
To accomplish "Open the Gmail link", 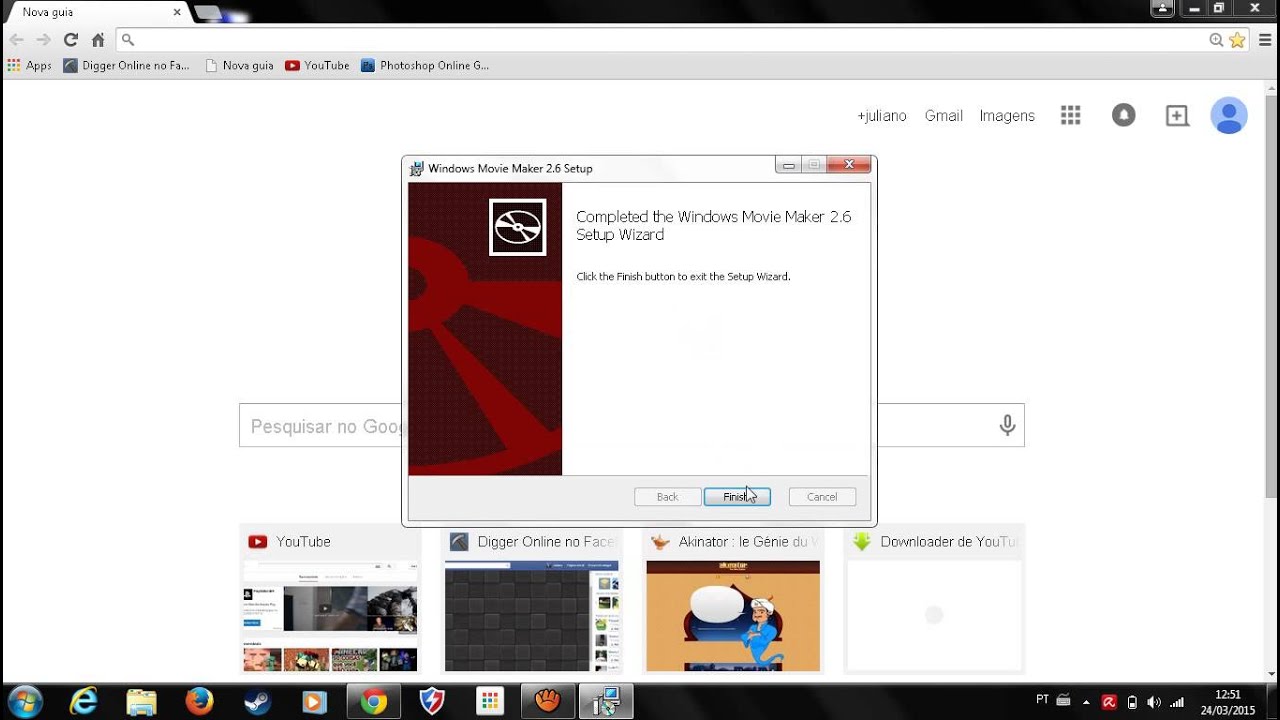I will click(943, 116).
